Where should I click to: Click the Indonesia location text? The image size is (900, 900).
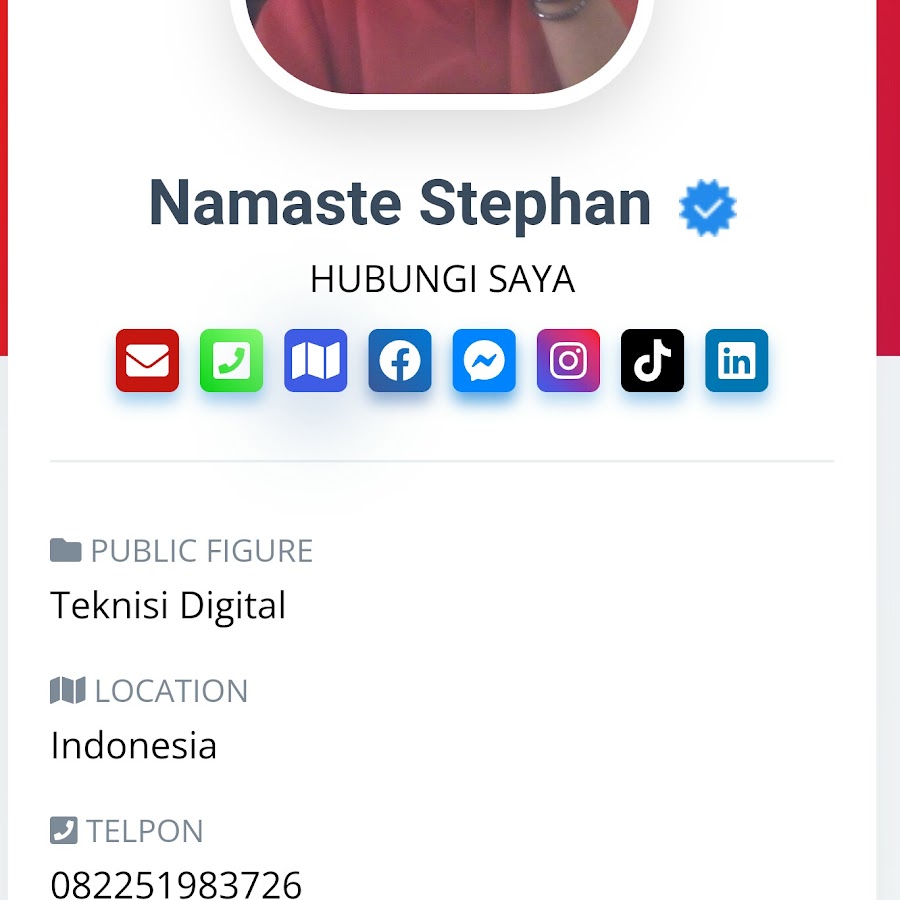click(x=133, y=746)
